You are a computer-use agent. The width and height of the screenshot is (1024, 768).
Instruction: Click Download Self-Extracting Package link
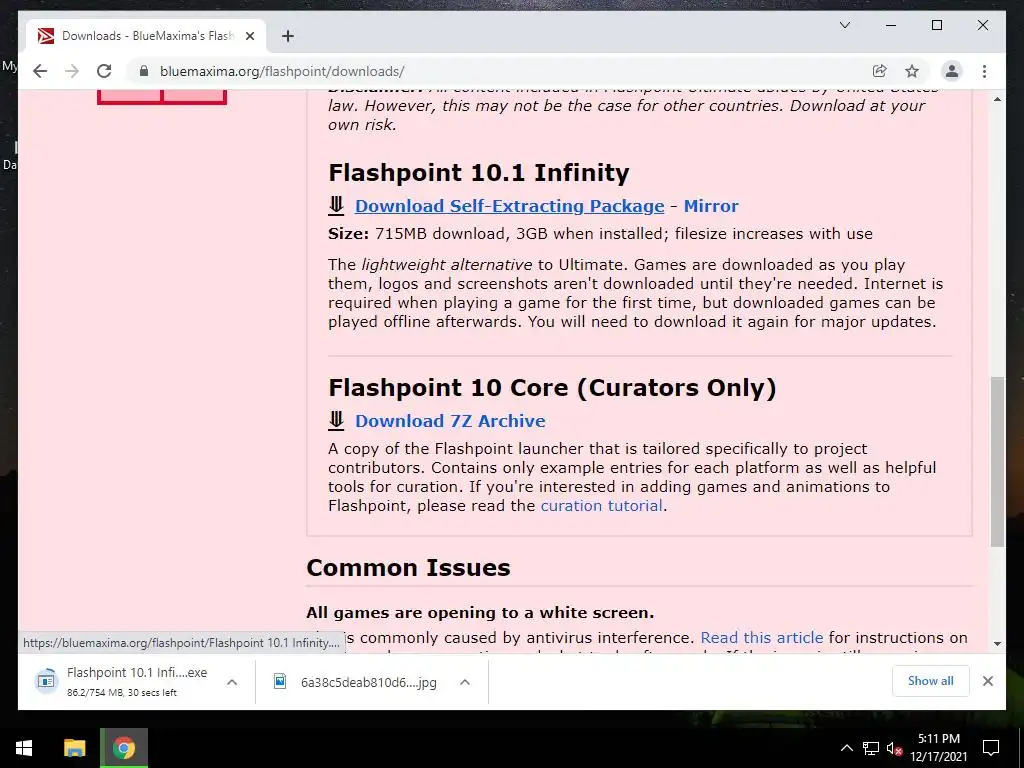tap(509, 206)
